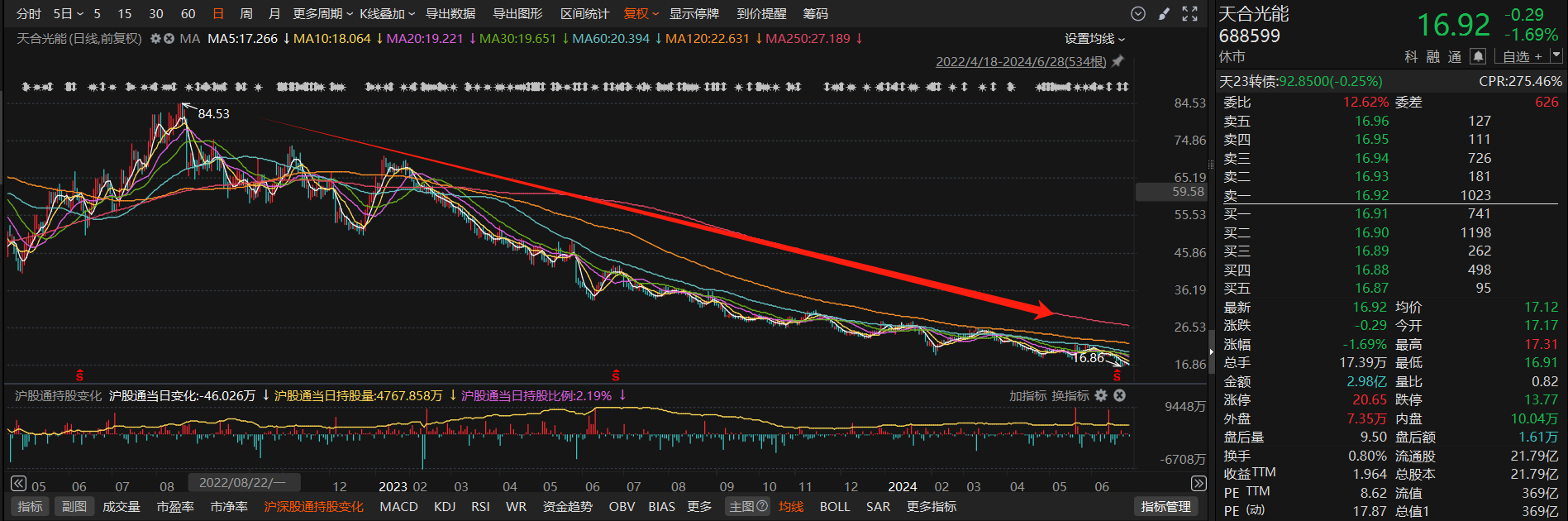Switch to the MACD indicator tab
Screen dimensions: 1568x521
click(x=398, y=506)
